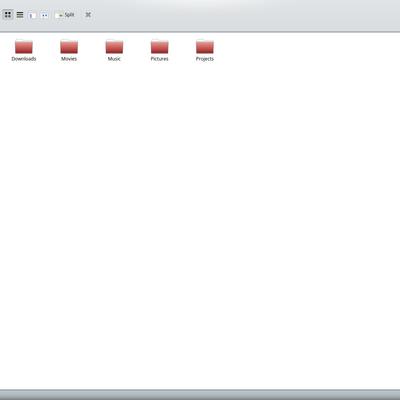
Task: Select the Movies folder
Action: click(x=69, y=50)
